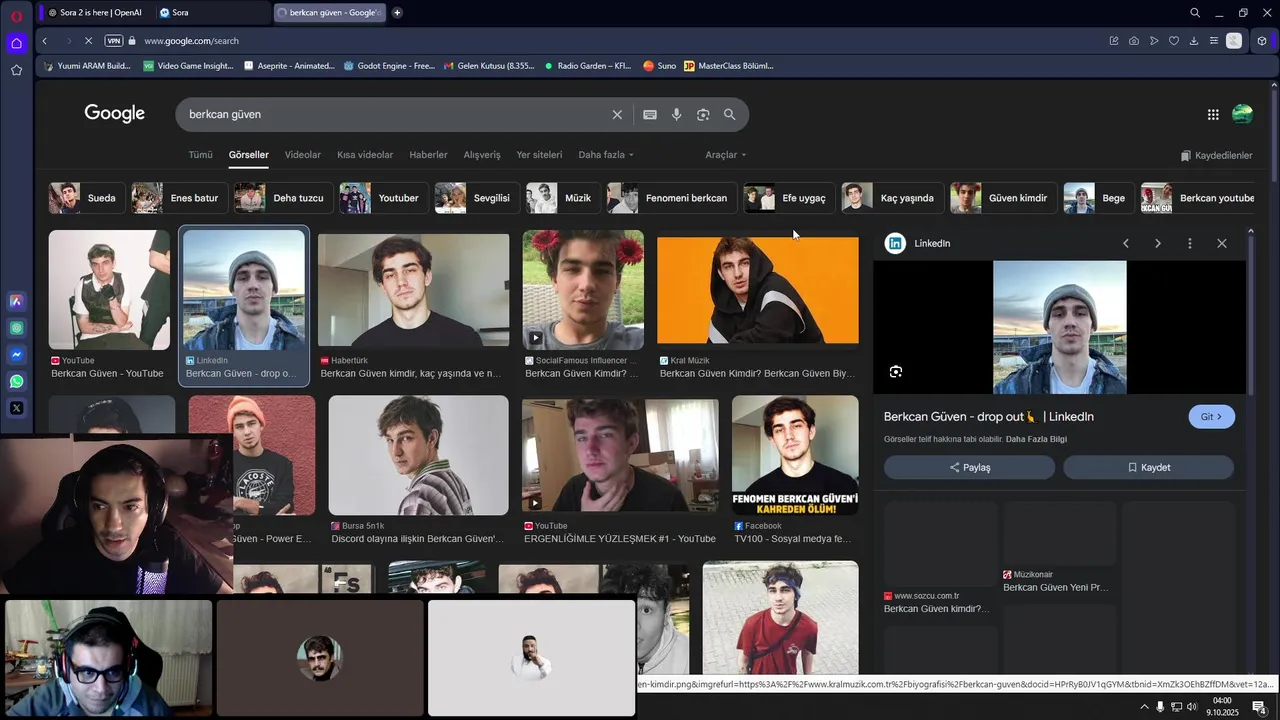Open WhatsApp in the Opera sidebar
The height and width of the screenshot is (720, 1280).
(17, 382)
